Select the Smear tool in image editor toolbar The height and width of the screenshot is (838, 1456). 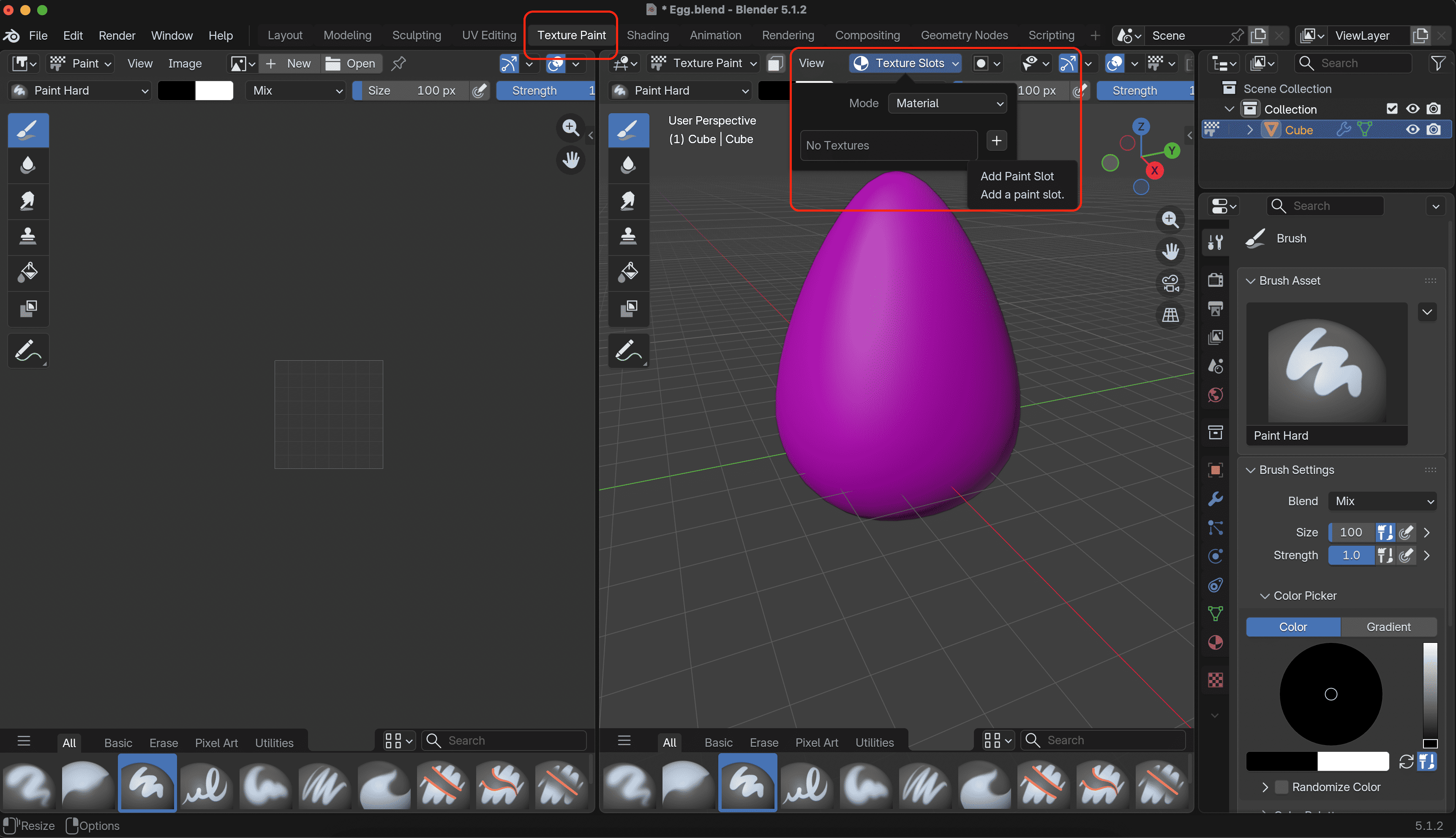click(x=28, y=201)
